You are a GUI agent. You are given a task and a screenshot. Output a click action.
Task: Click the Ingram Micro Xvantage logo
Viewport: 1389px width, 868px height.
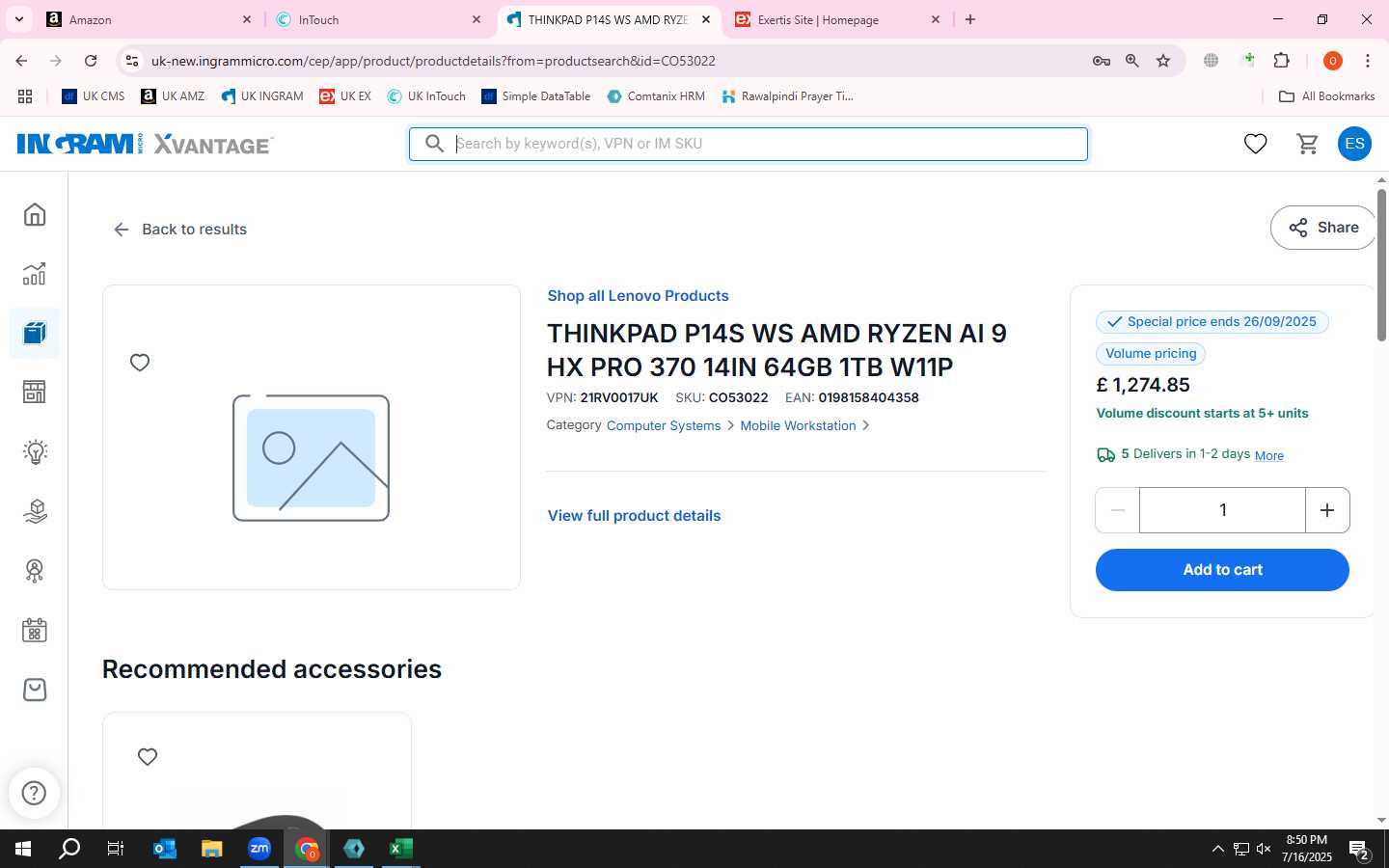(x=145, y=144)
